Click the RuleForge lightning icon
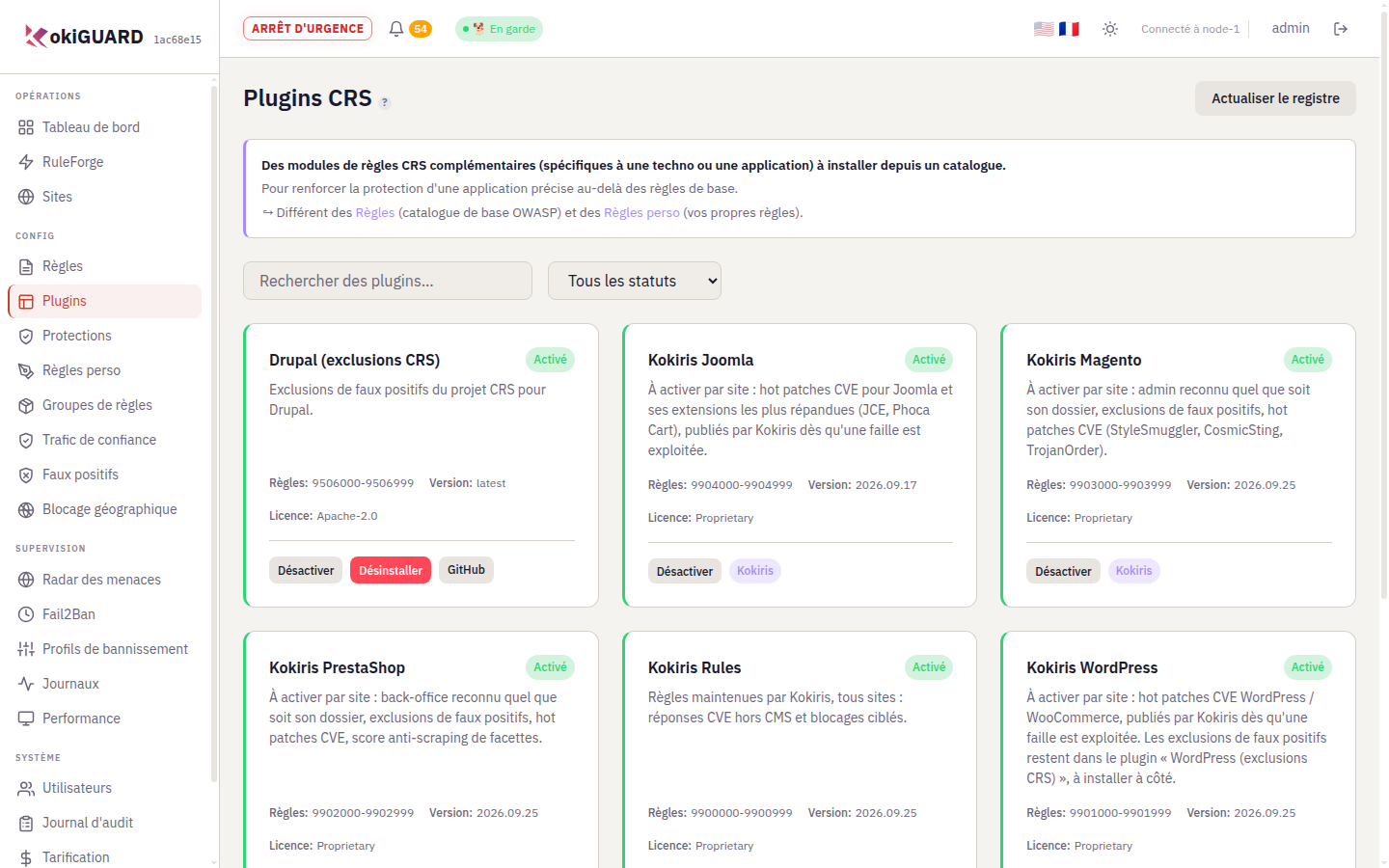This screenshot has height=868, width=1389. [x=26, y=162]
